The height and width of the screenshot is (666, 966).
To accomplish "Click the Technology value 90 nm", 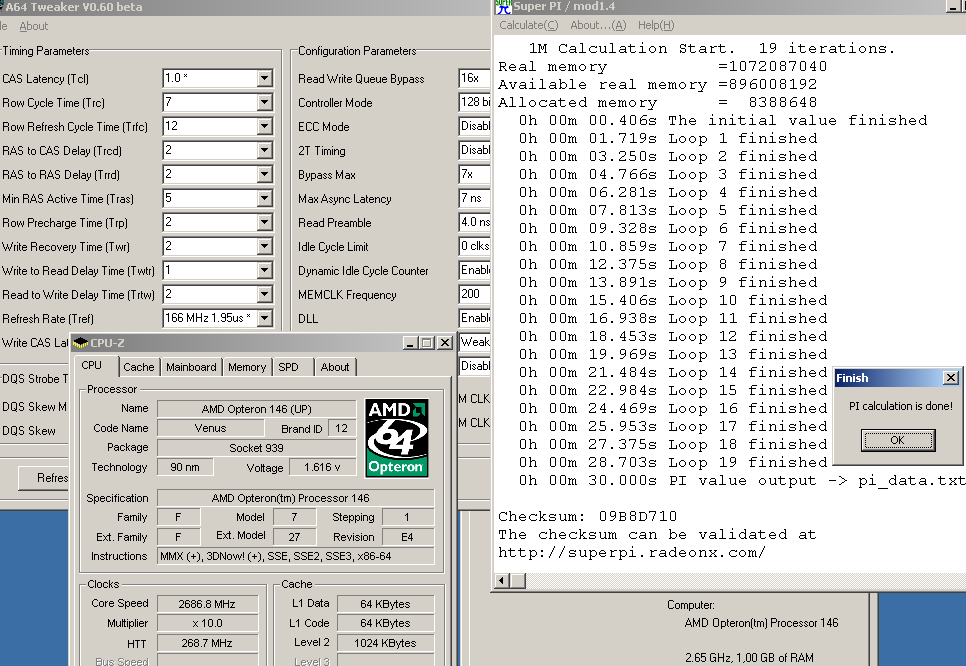I will tap(185, 467).
